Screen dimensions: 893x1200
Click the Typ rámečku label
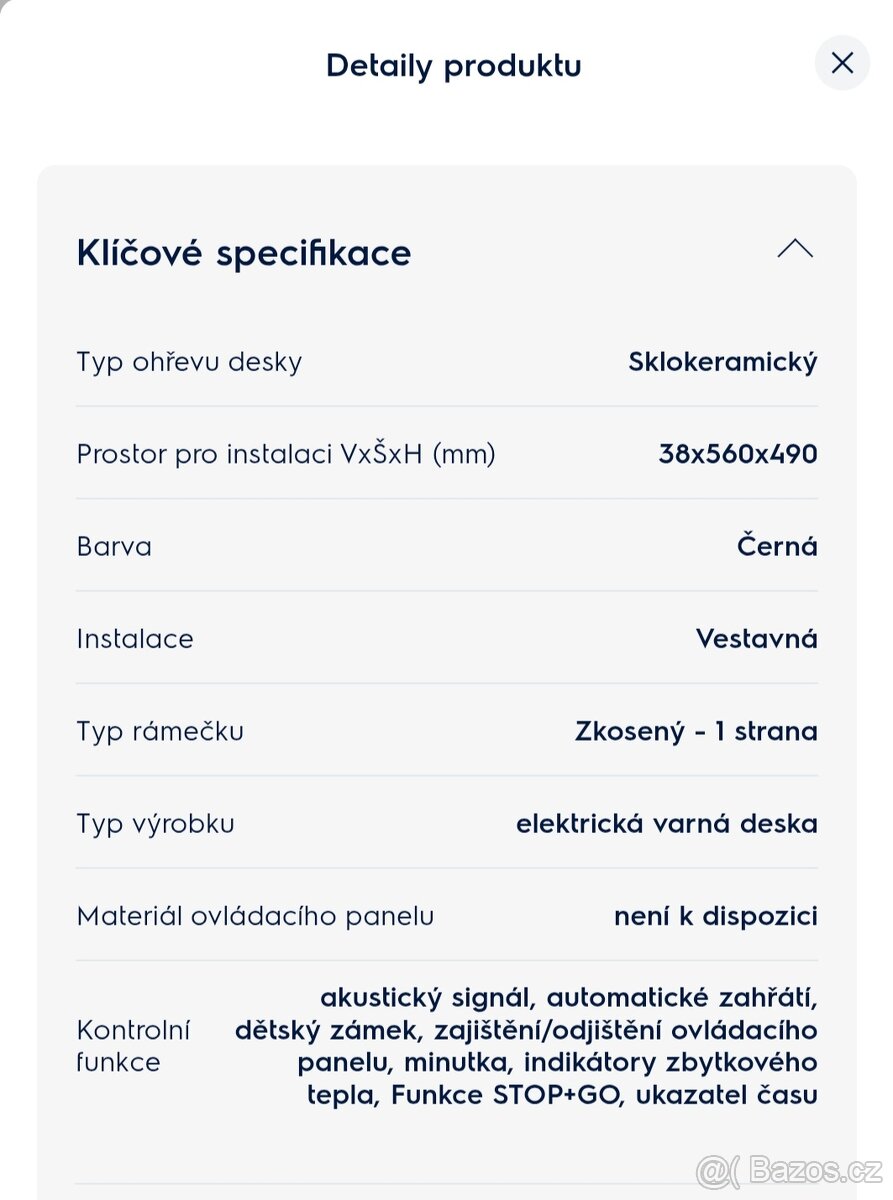(x=160, y=731)
